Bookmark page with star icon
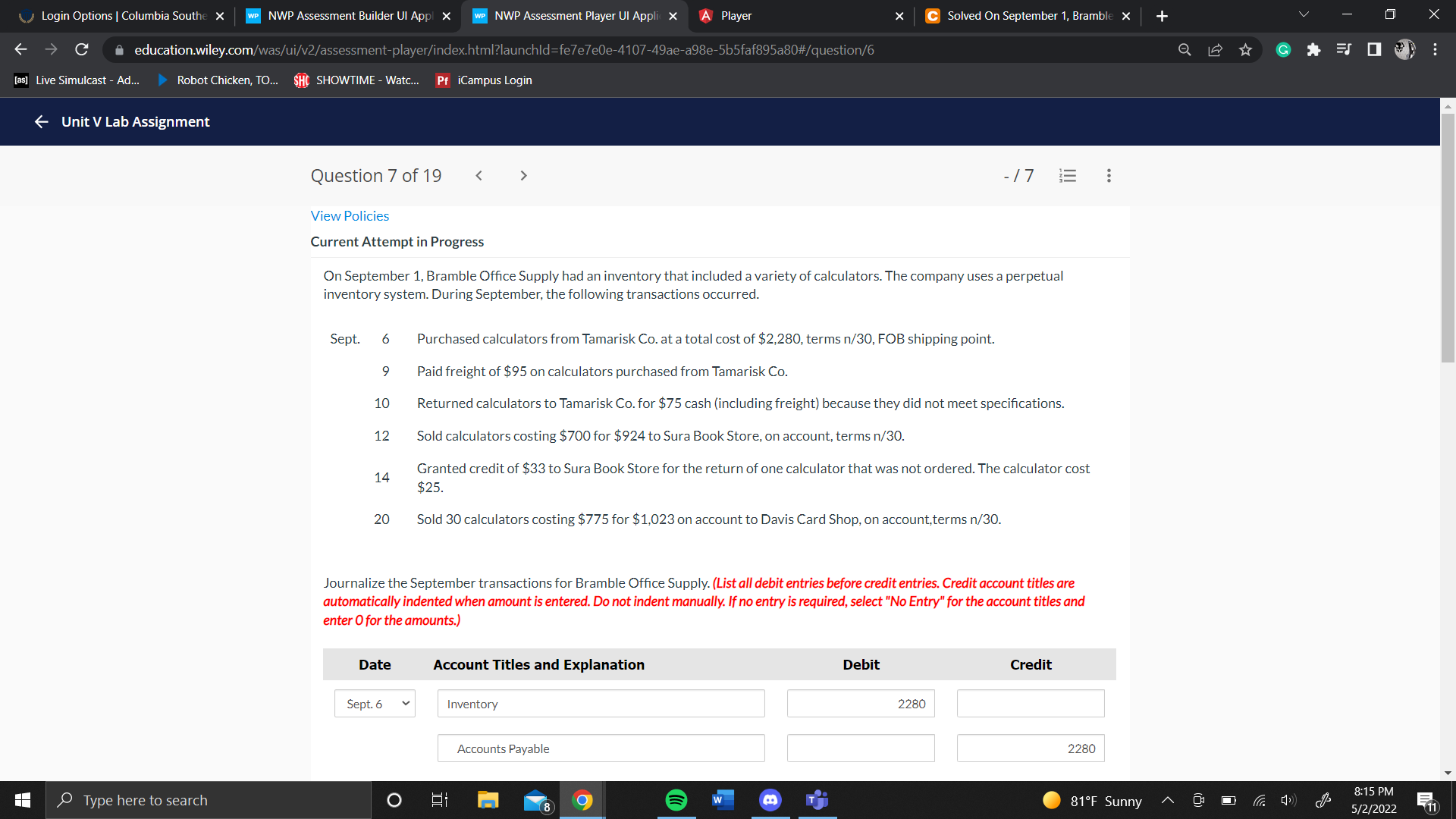 1245,50
